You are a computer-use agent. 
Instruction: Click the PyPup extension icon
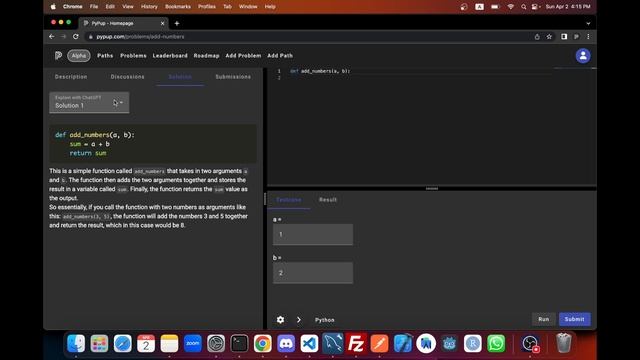point(576,36)
